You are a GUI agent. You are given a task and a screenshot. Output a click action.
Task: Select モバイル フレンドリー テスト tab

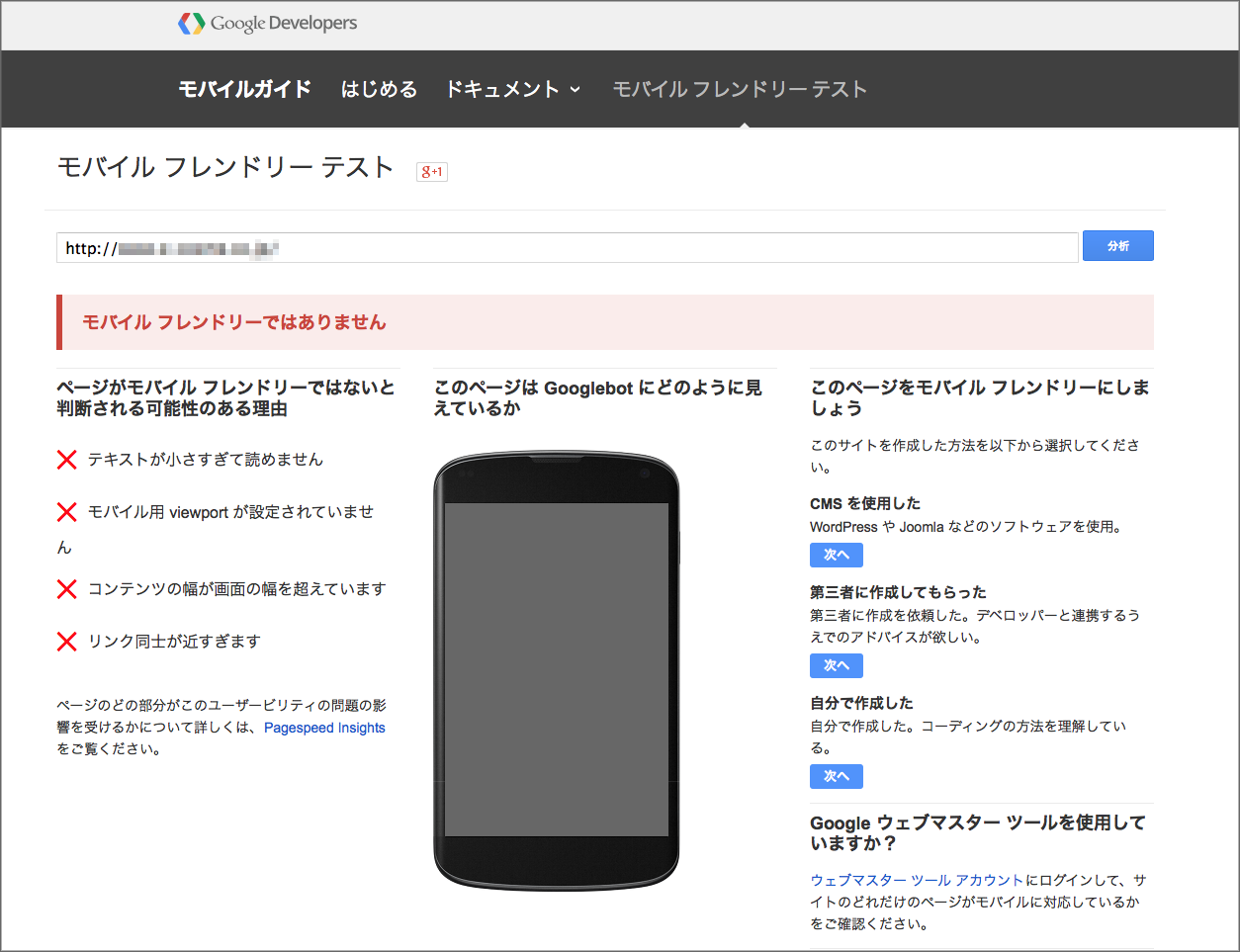740,89
